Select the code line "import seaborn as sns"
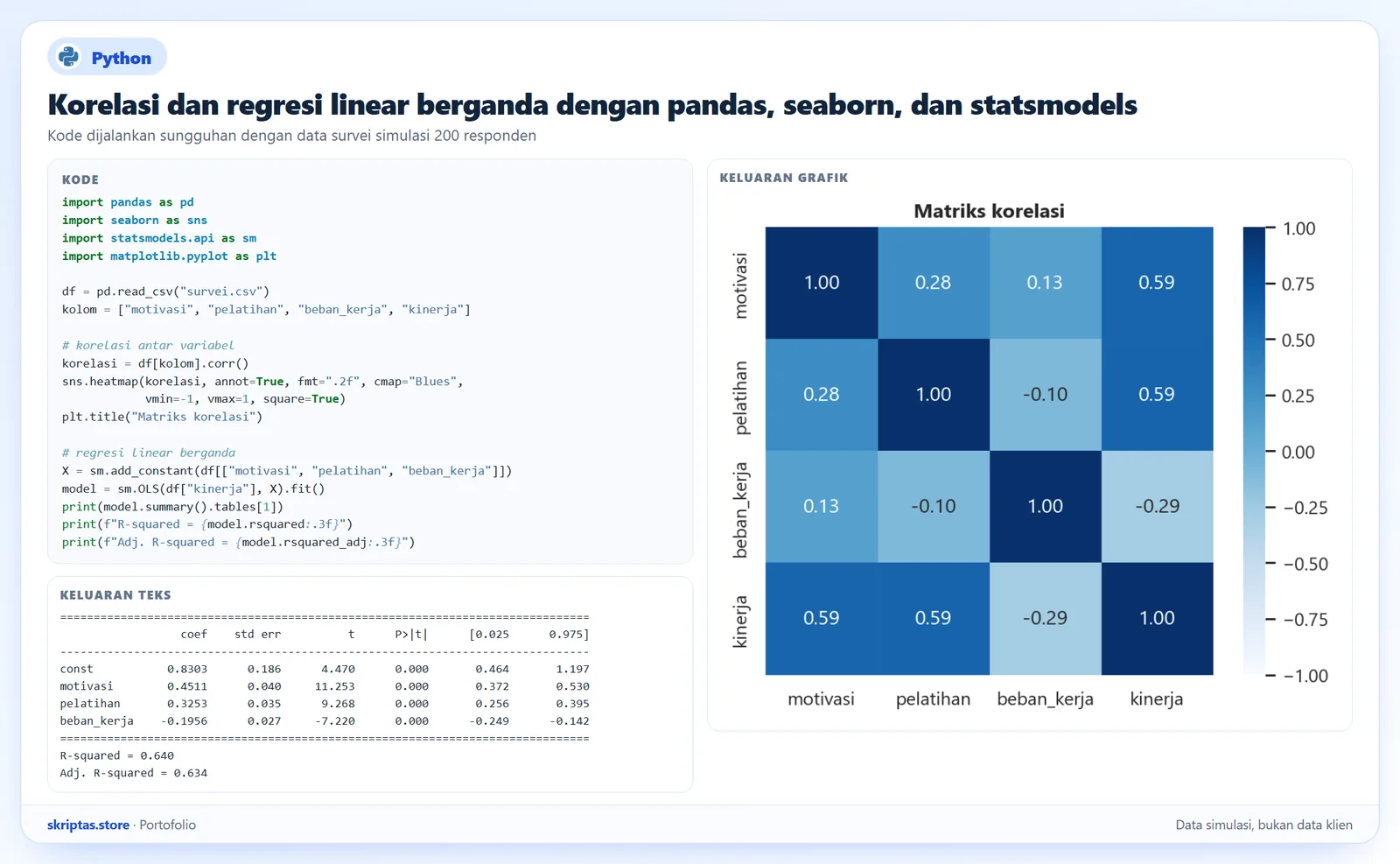The image size is (1400, 864). pyautogui.click(x=135, y=221)
